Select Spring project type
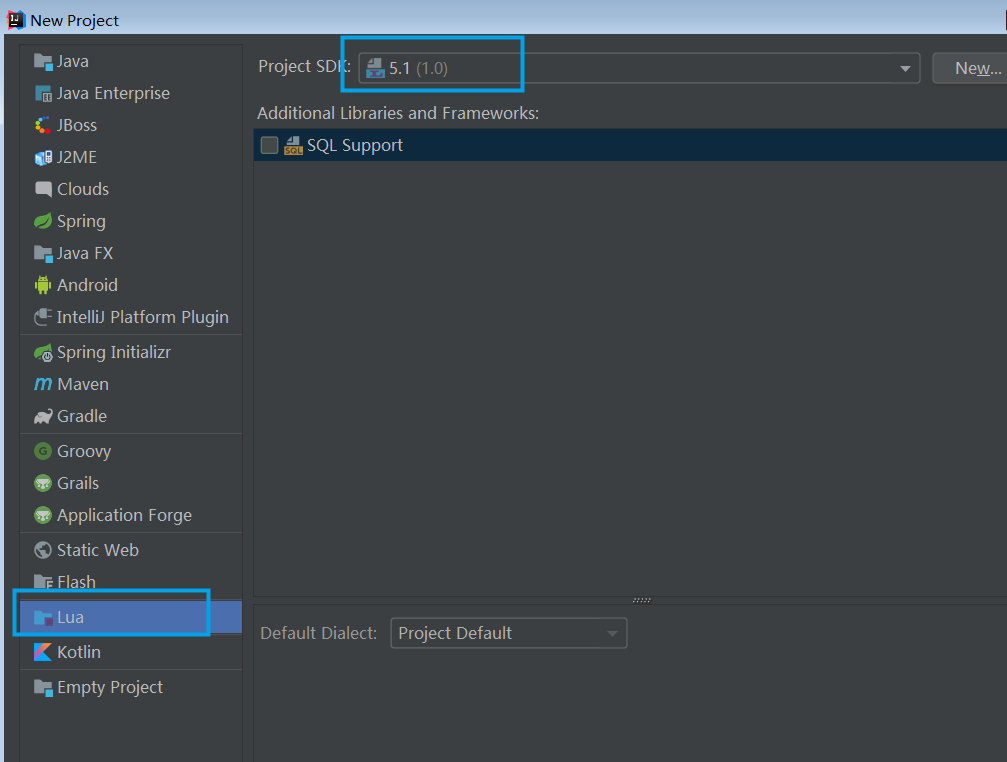The width and height of the screenshot is (1007, 762). [131, 221]
